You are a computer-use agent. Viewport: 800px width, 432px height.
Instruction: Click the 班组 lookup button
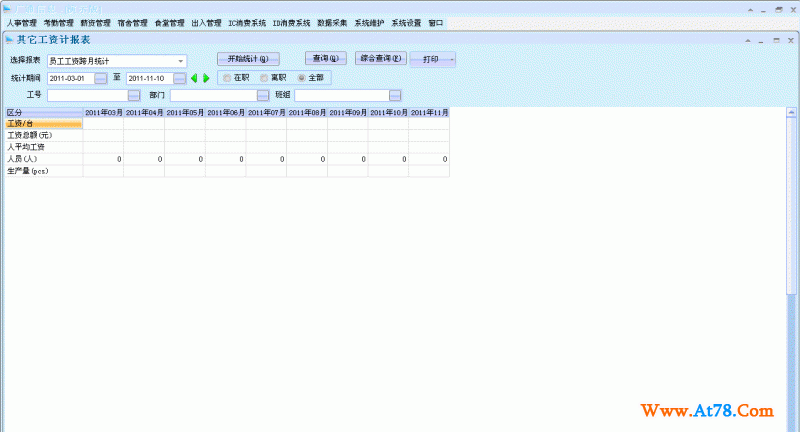[x=395, y=95]
